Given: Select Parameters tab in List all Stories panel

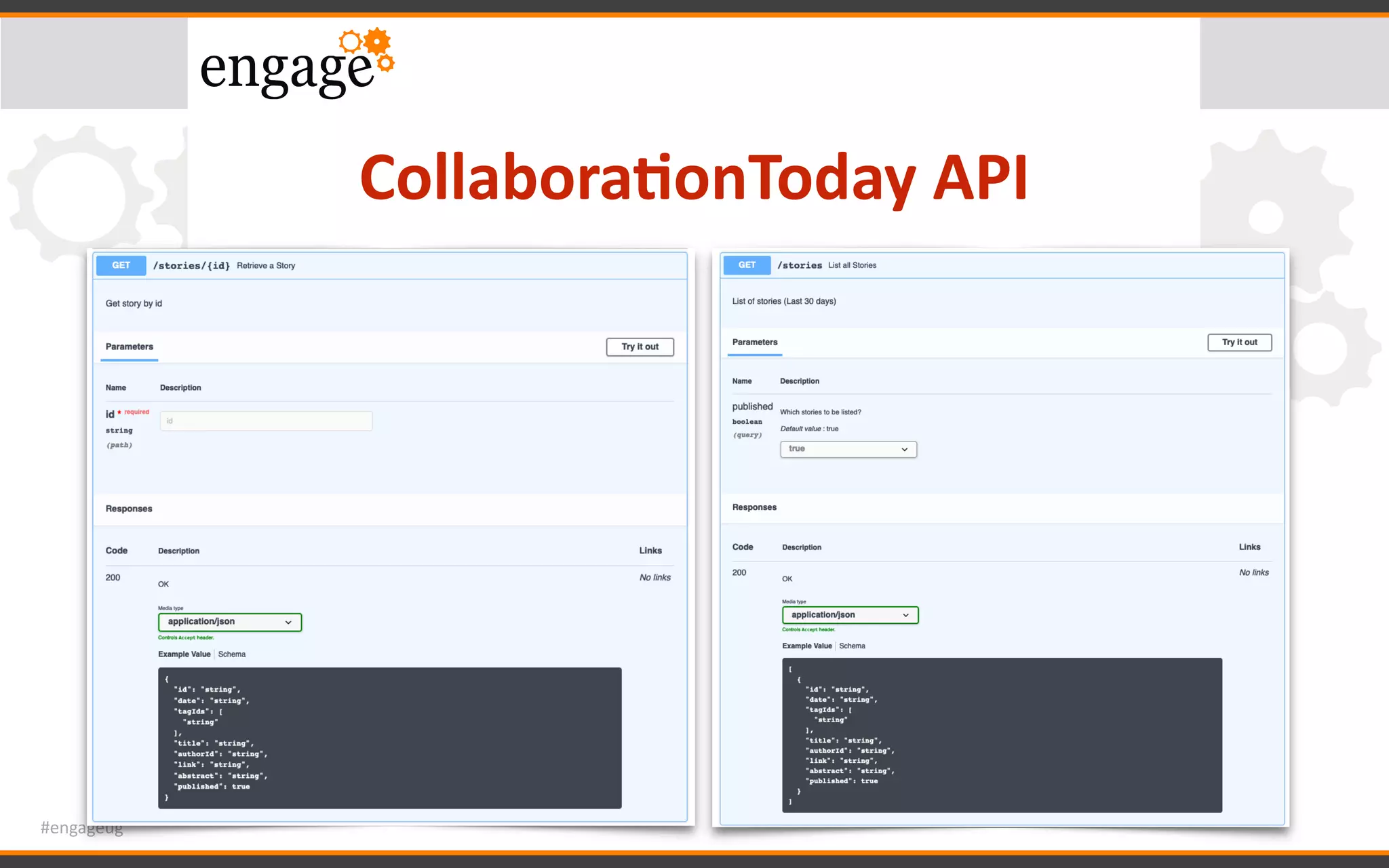Looking at the screenshot, I should [755, 342].
